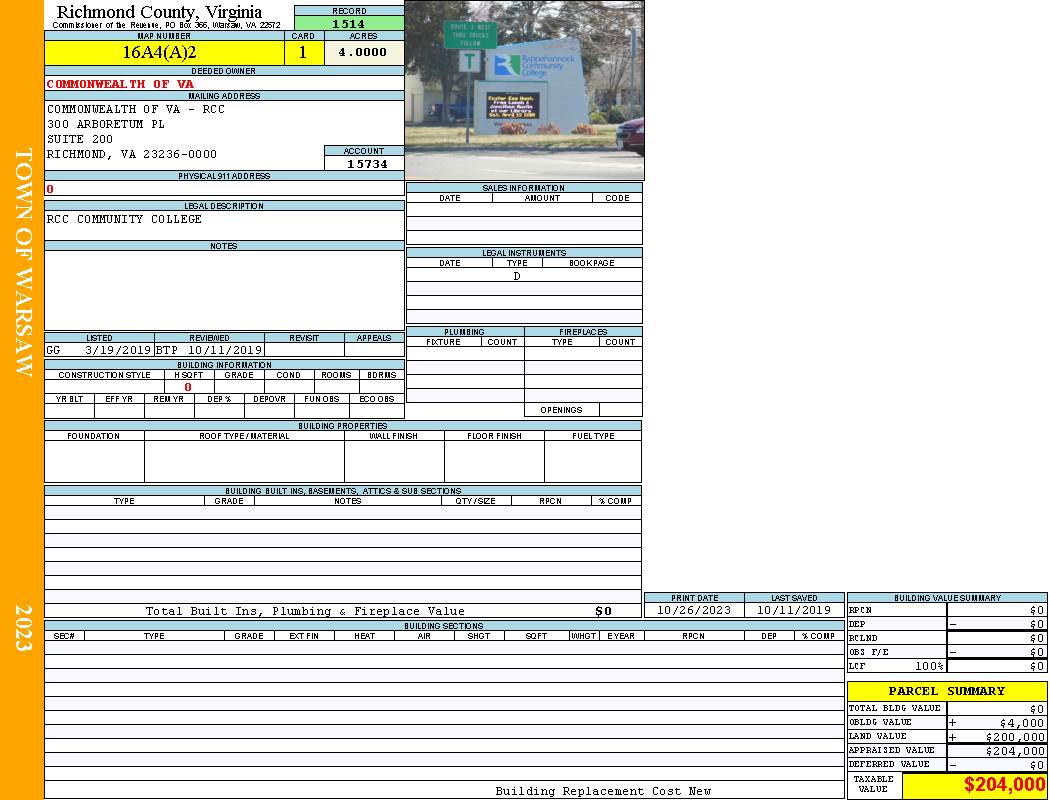
Task: Select map number 16A4(A)2
Action: coord(159,52)
